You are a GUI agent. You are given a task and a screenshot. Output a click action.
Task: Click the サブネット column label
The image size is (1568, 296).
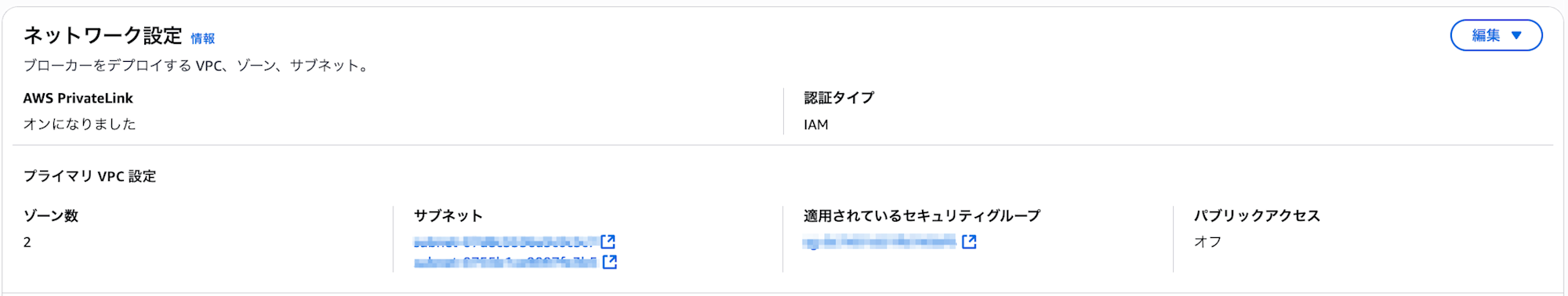tap(448, 215)
